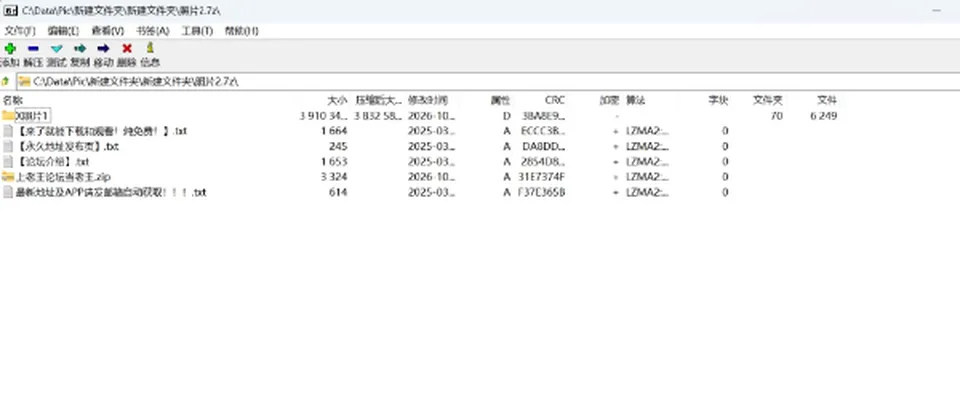
Task: Click the size value 245
Action: pyautogui.click(x=338, y=146)
